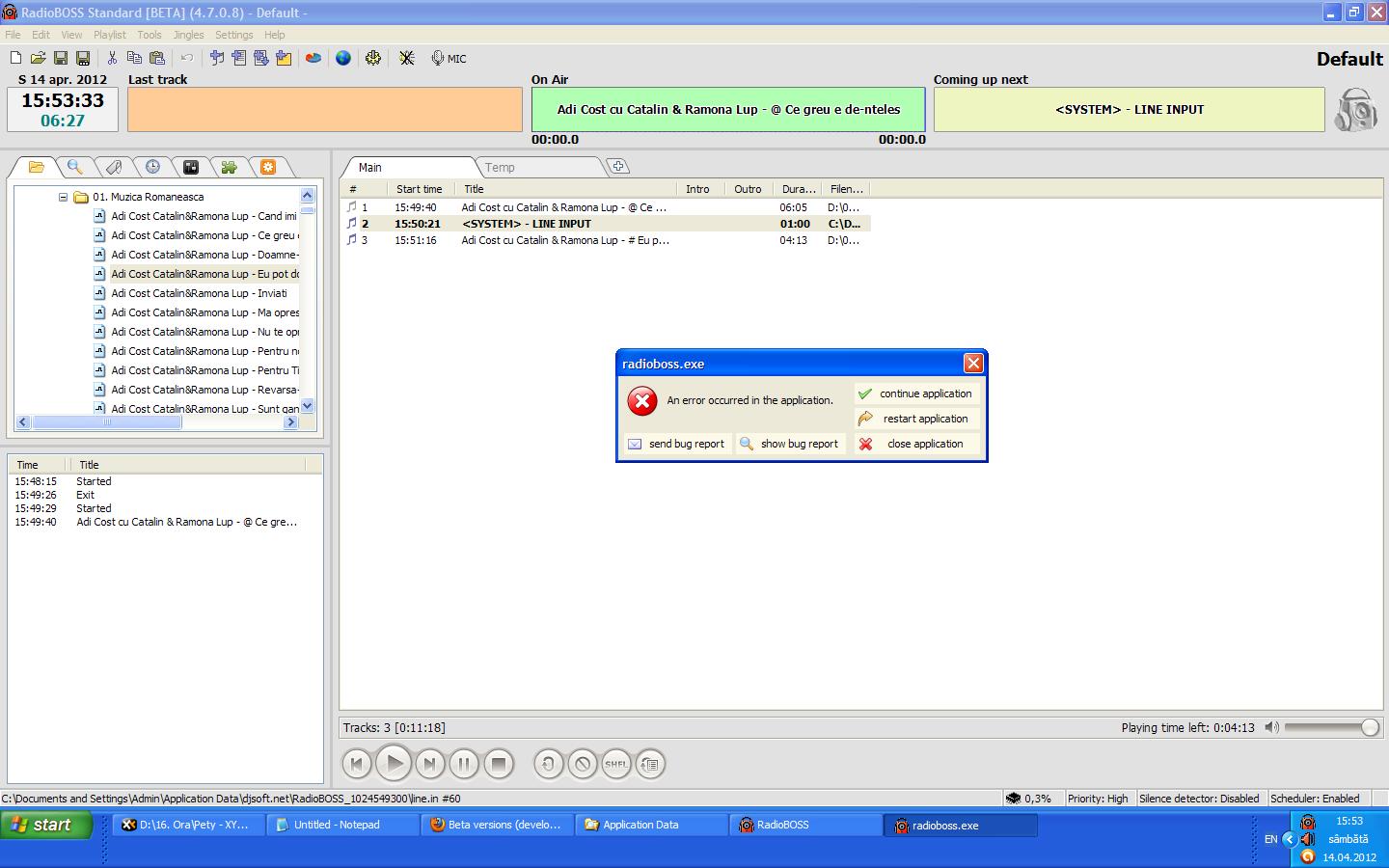Select the Main playlist tab

point(370,167)
